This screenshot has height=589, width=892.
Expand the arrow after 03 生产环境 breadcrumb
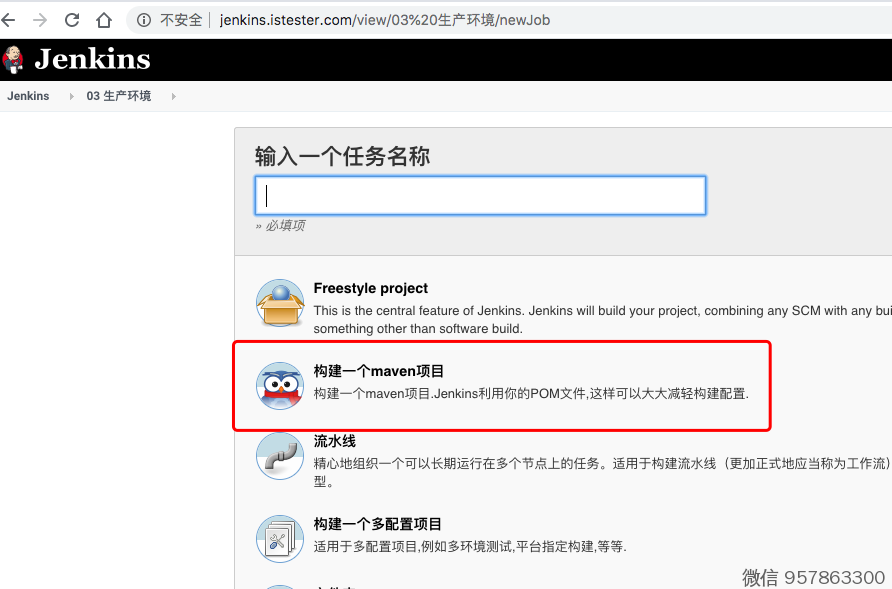173,96
